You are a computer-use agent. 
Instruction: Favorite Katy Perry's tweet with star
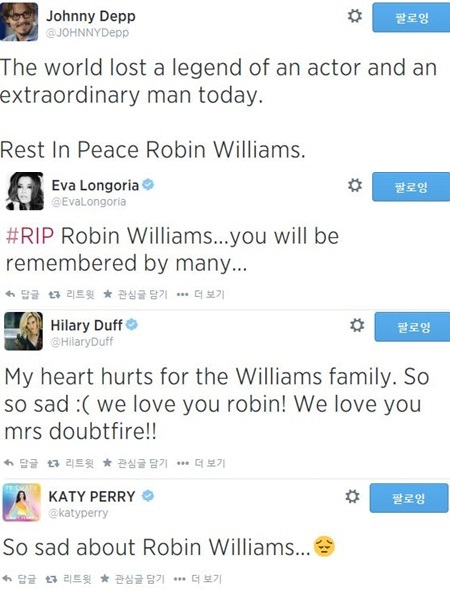click(132, 579)
